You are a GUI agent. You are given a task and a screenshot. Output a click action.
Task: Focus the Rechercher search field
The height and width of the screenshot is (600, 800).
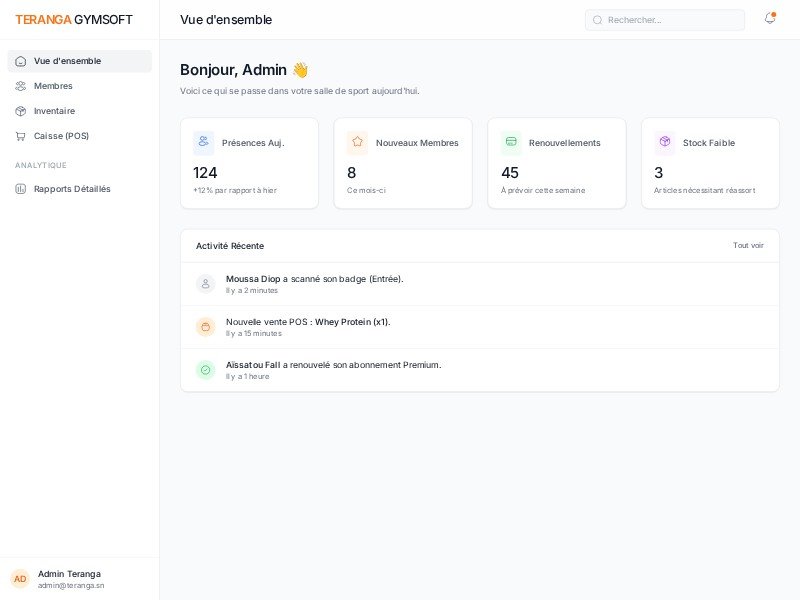click(x=670, y=20)
